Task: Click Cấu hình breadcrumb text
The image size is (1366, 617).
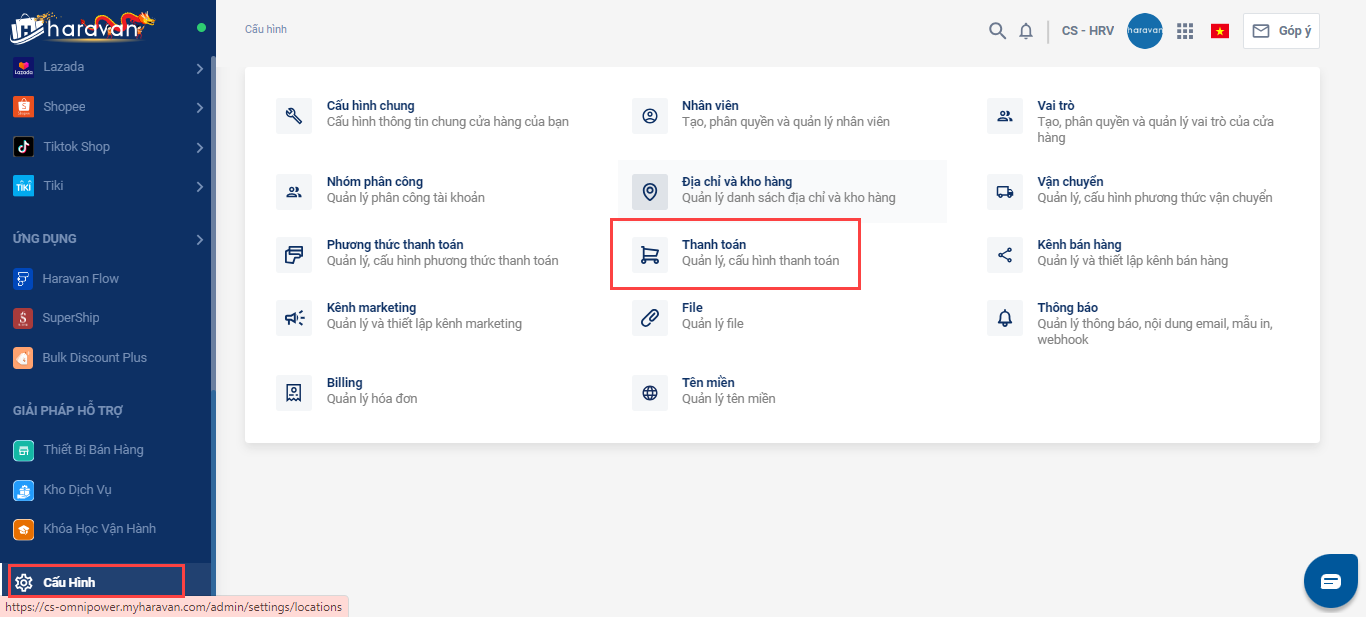Action: point(266,30)
